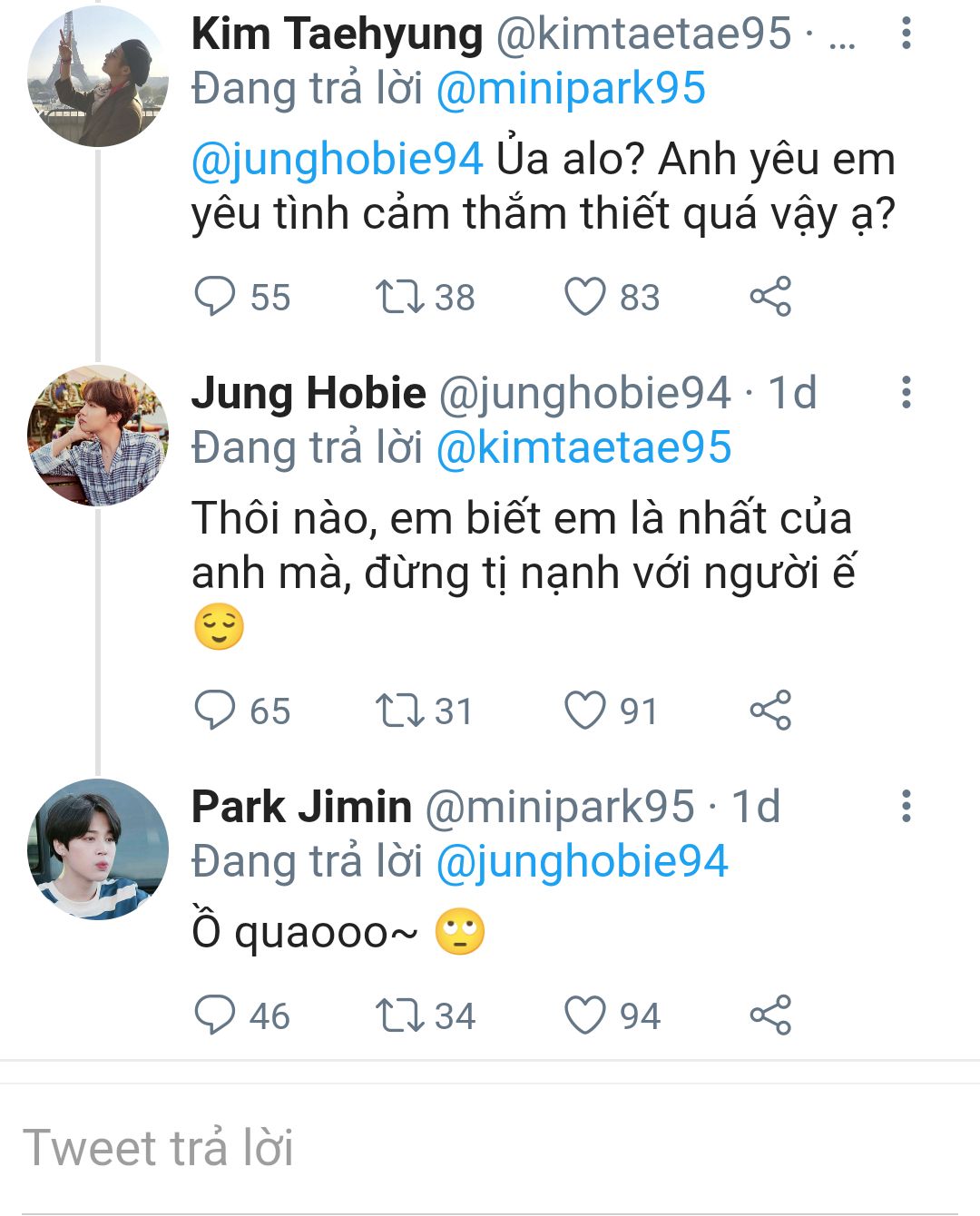Like Park Jimin's tweet
Screen dimensions: 980x1216
click(x=585, y=1015)
